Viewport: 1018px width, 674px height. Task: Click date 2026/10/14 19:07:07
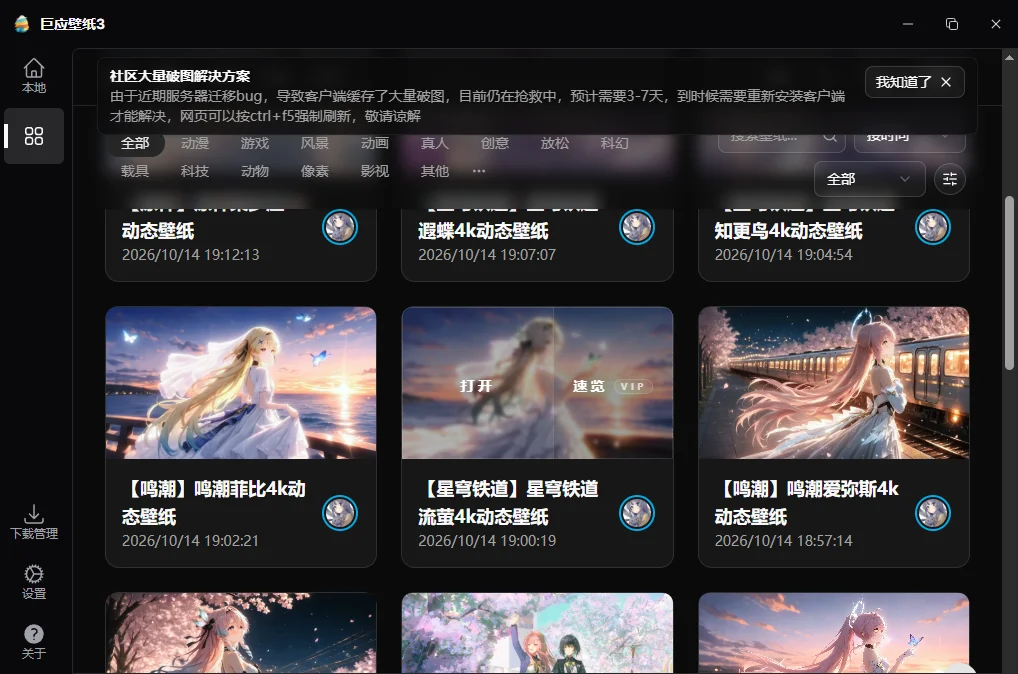point(487,255)
